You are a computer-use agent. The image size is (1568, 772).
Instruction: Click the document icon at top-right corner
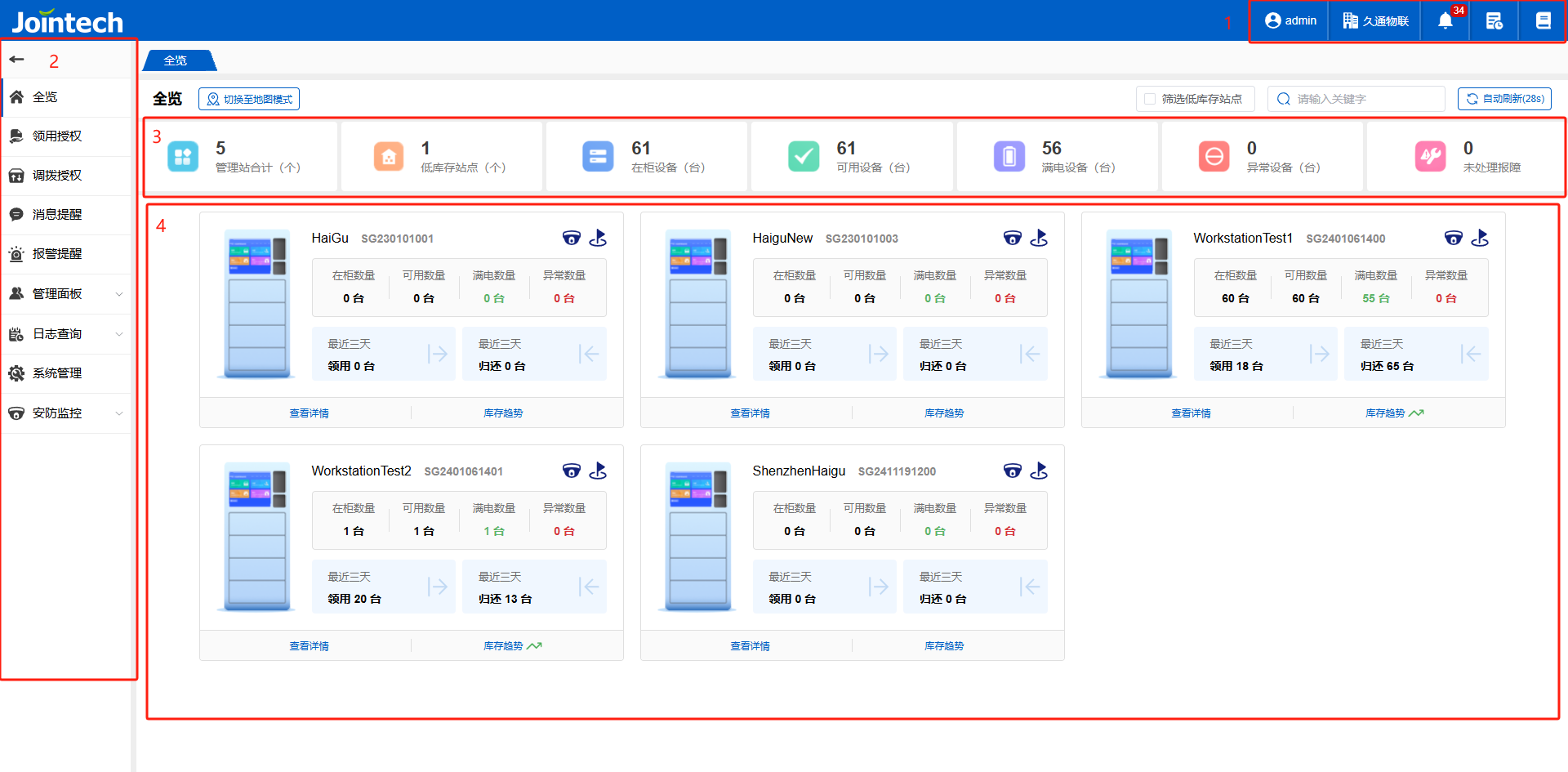tap(1543, 20)
